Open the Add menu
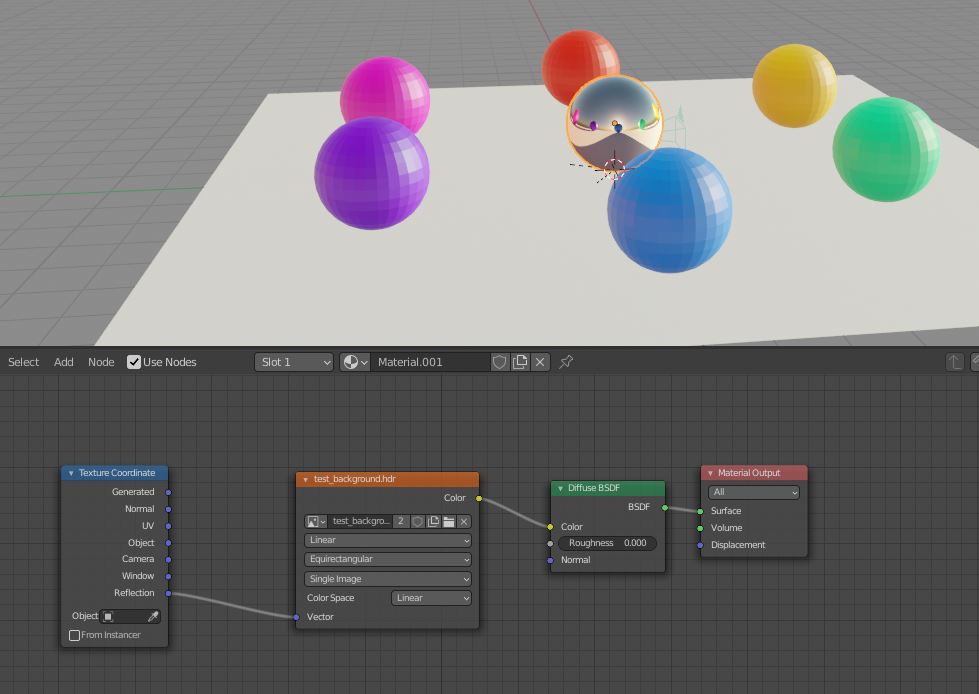 (63, 362)
